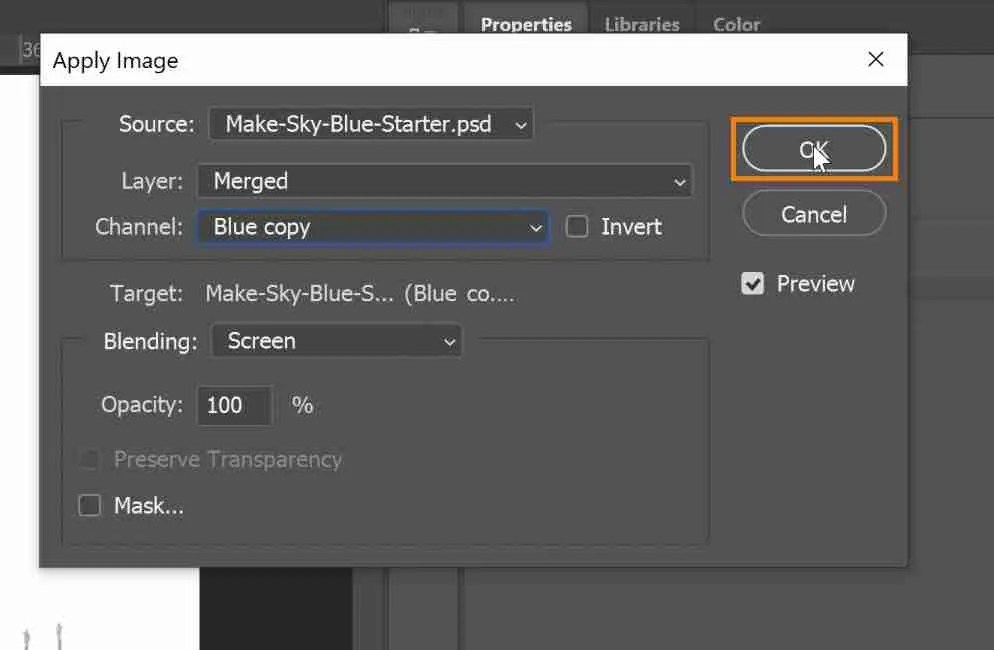Viewport: 994px width, 650px height.
Task: Click the partially visible panel tab left of Properties
Action: pos(422,15)
